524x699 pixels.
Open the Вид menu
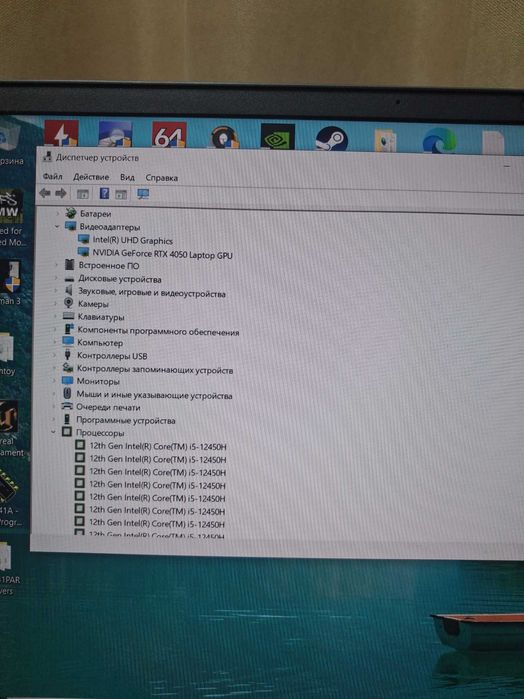coord(127,177)
